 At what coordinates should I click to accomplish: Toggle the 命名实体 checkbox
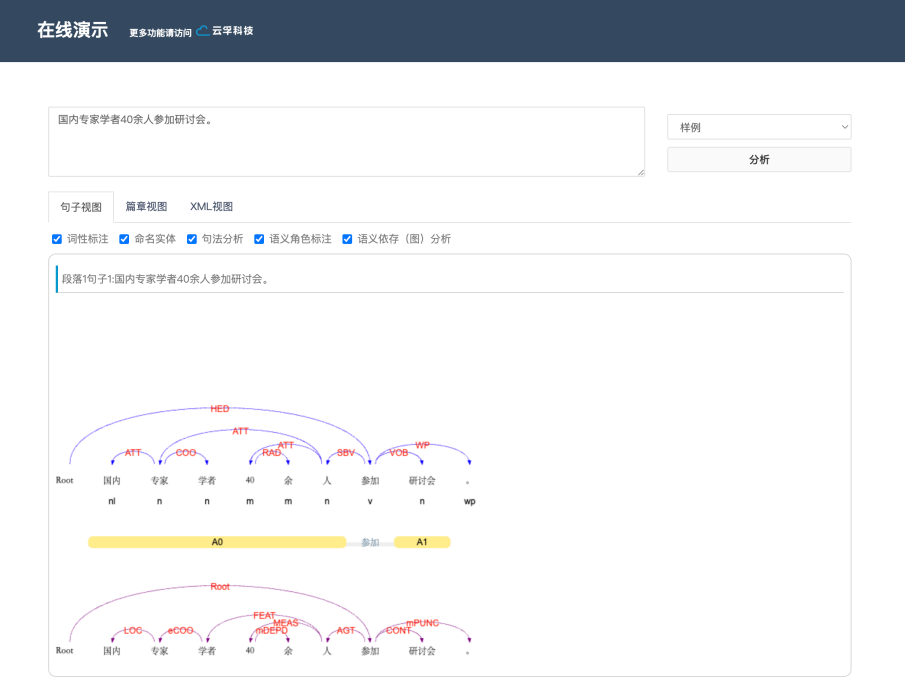[125, 239]
